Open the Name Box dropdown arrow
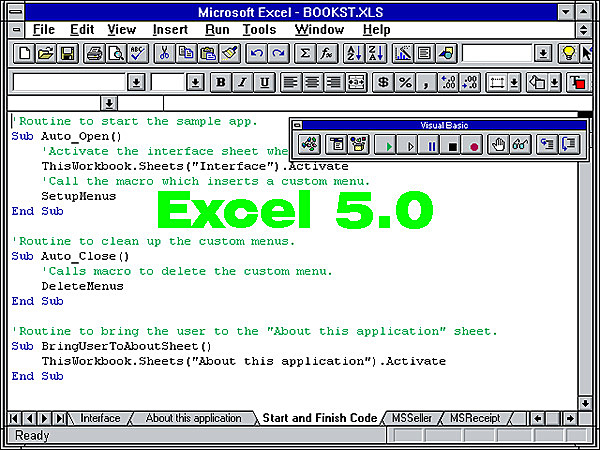This screenshot has height=450, width=600. click(x=109, y=103)
